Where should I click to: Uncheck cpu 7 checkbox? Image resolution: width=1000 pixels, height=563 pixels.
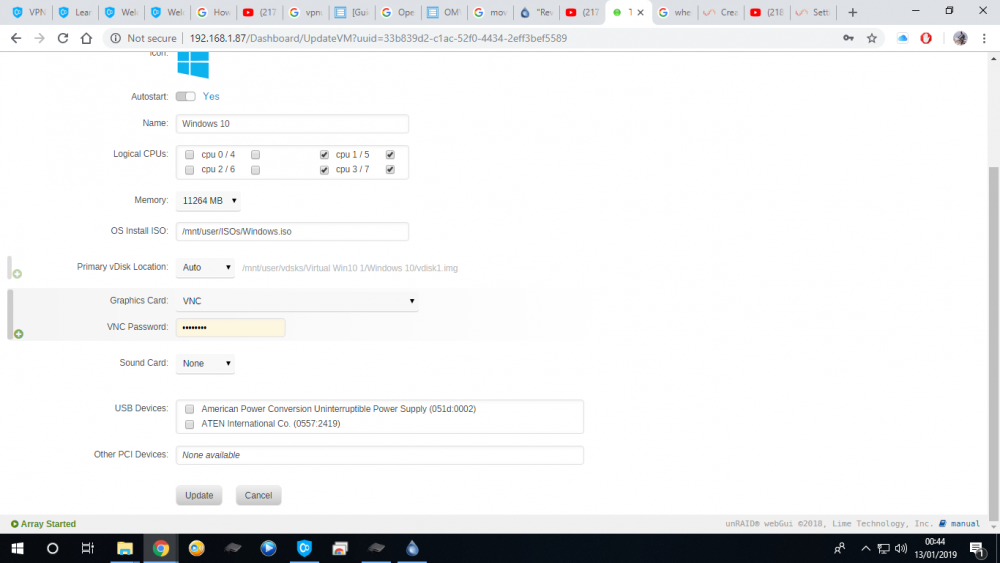coord(390,170)
